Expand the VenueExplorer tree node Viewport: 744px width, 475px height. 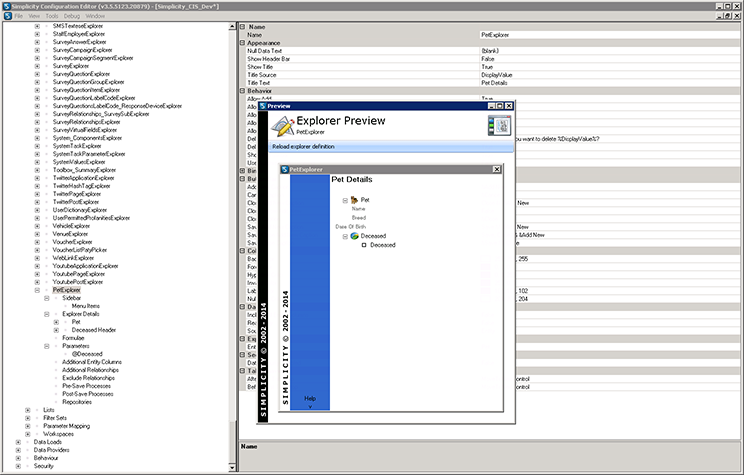pos(37,234)
